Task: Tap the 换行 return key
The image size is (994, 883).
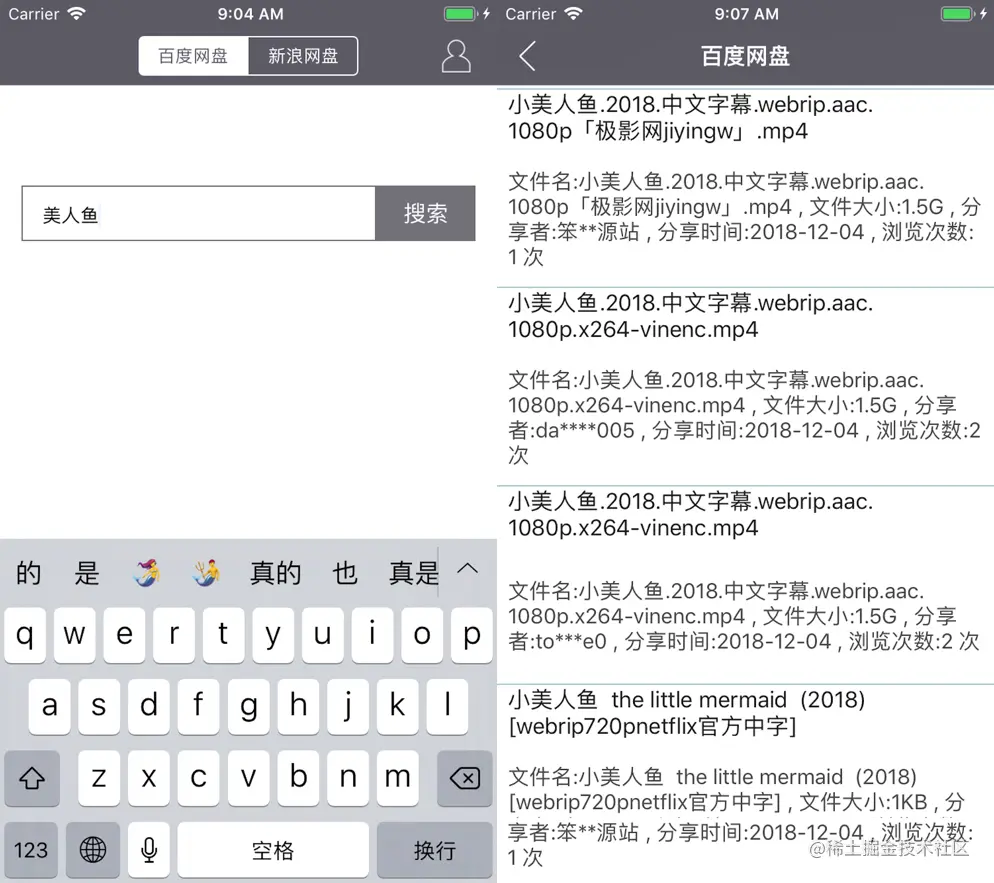Action: pyautogui.click(x=435, y=849)
